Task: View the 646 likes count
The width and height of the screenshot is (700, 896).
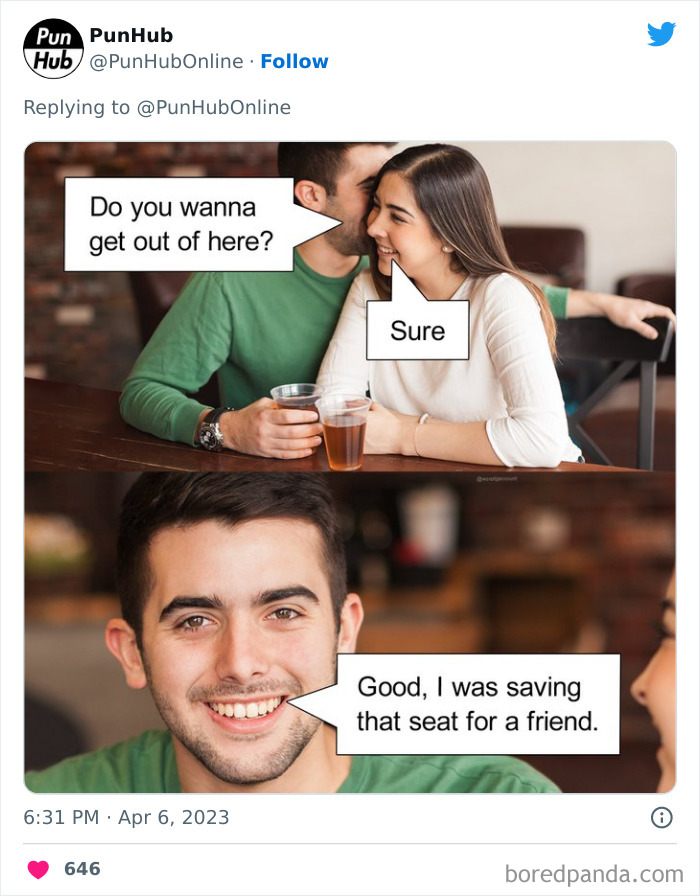Action: (82, 869)
